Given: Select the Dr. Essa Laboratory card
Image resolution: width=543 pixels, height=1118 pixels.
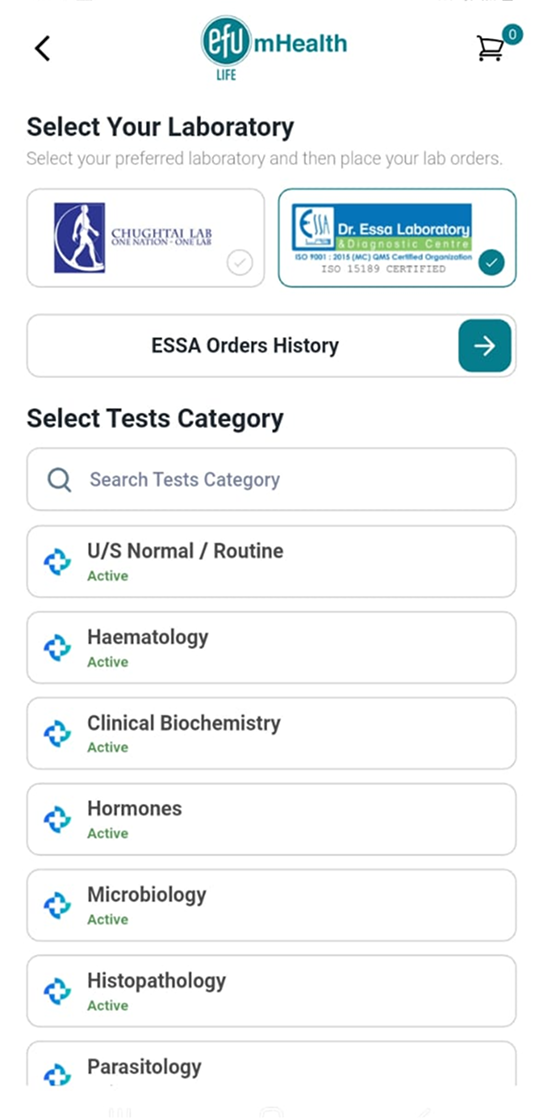Looking at the screenshot, I should point(397,238).
